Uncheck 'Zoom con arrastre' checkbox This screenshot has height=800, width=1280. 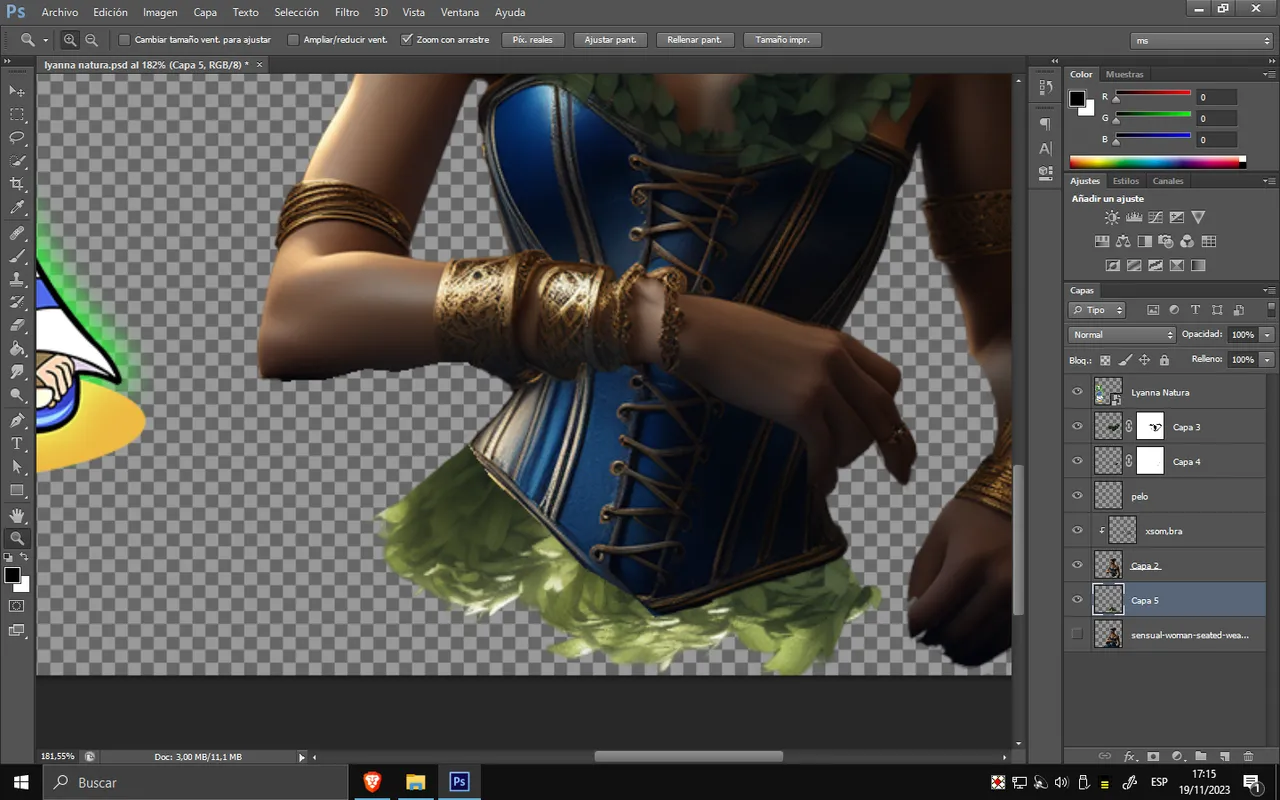(407, 40)
